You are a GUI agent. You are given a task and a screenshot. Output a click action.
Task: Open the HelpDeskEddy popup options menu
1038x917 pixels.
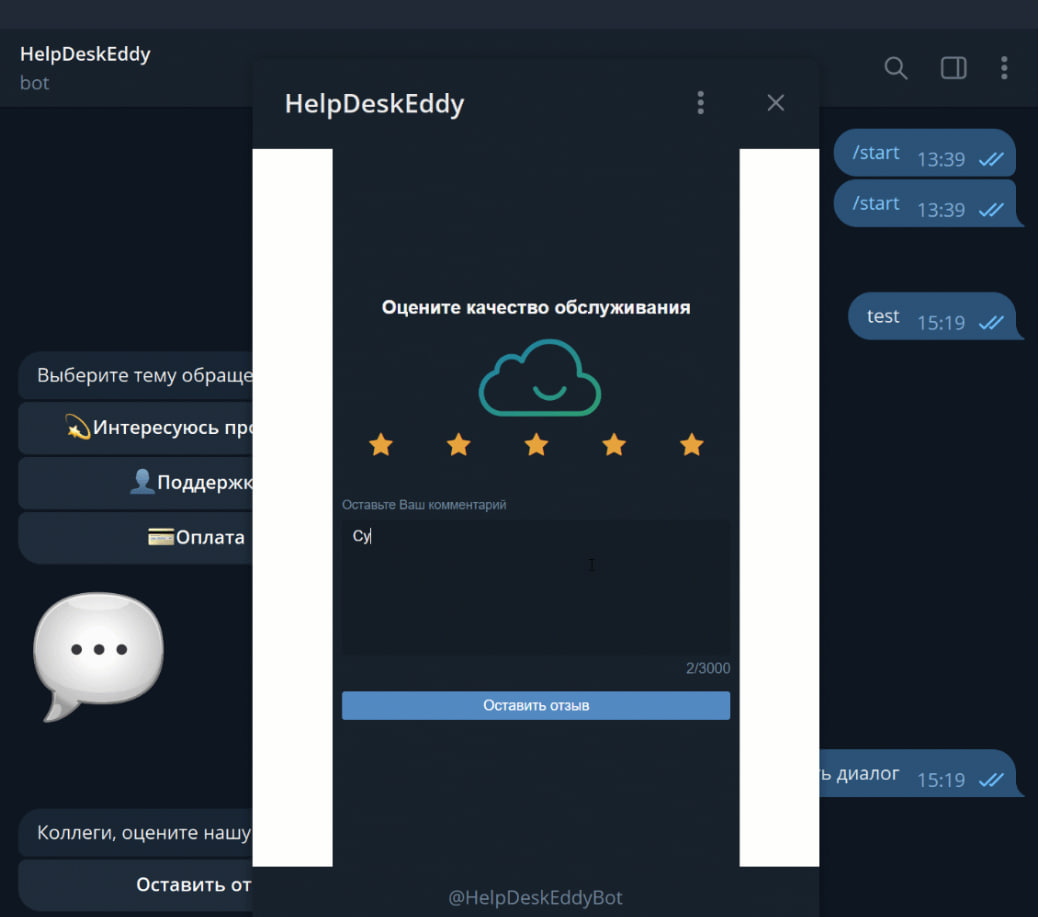[700, 103]
